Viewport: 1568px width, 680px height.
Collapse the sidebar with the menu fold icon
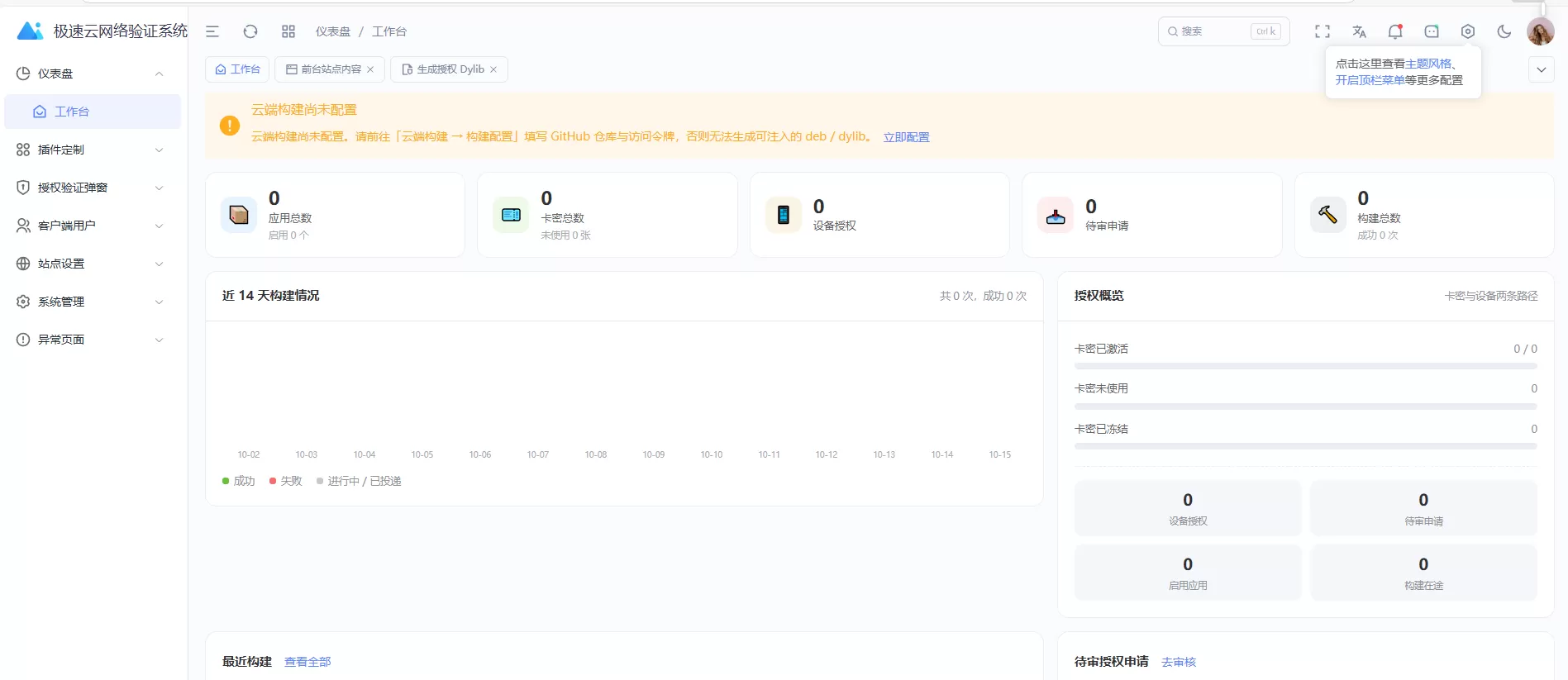click(212, 31)
